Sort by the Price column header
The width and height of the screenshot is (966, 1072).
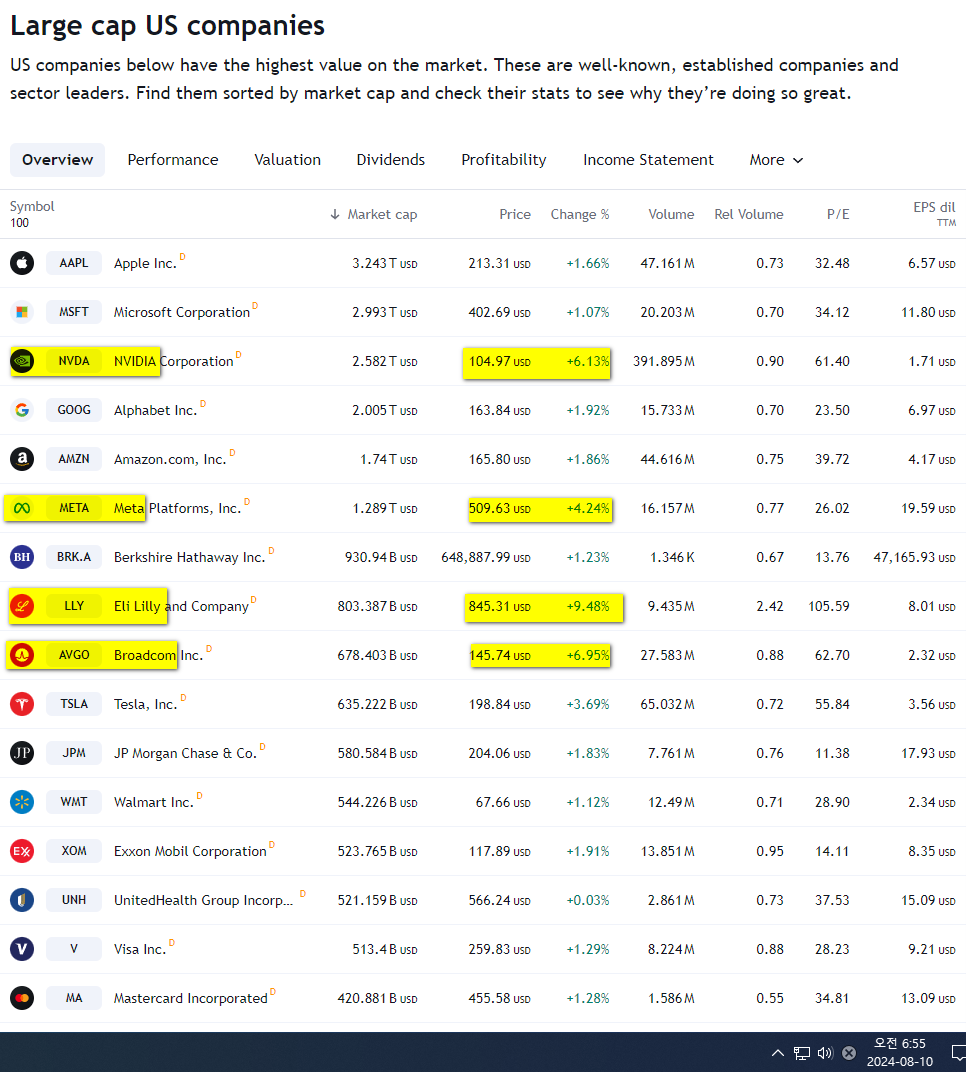(x=515, y=215)
